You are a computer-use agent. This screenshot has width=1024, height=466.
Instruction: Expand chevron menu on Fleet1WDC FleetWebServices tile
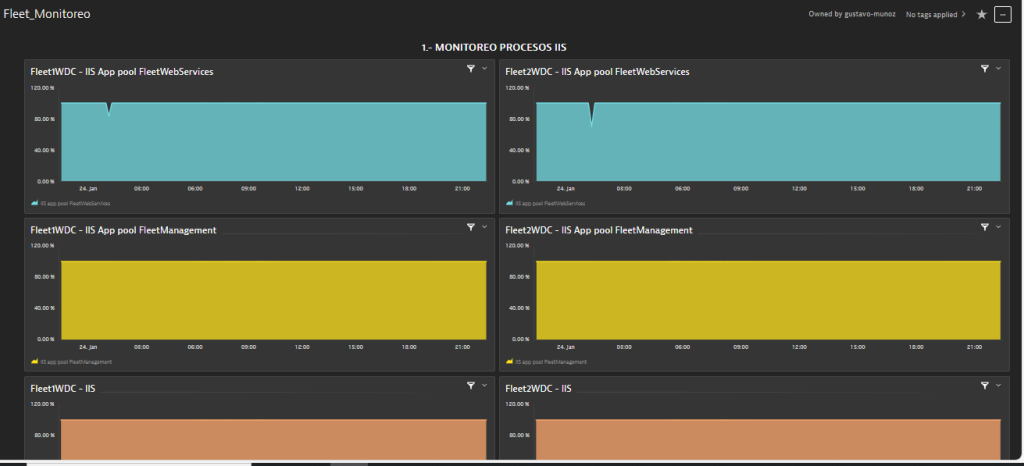coord(485,69)
